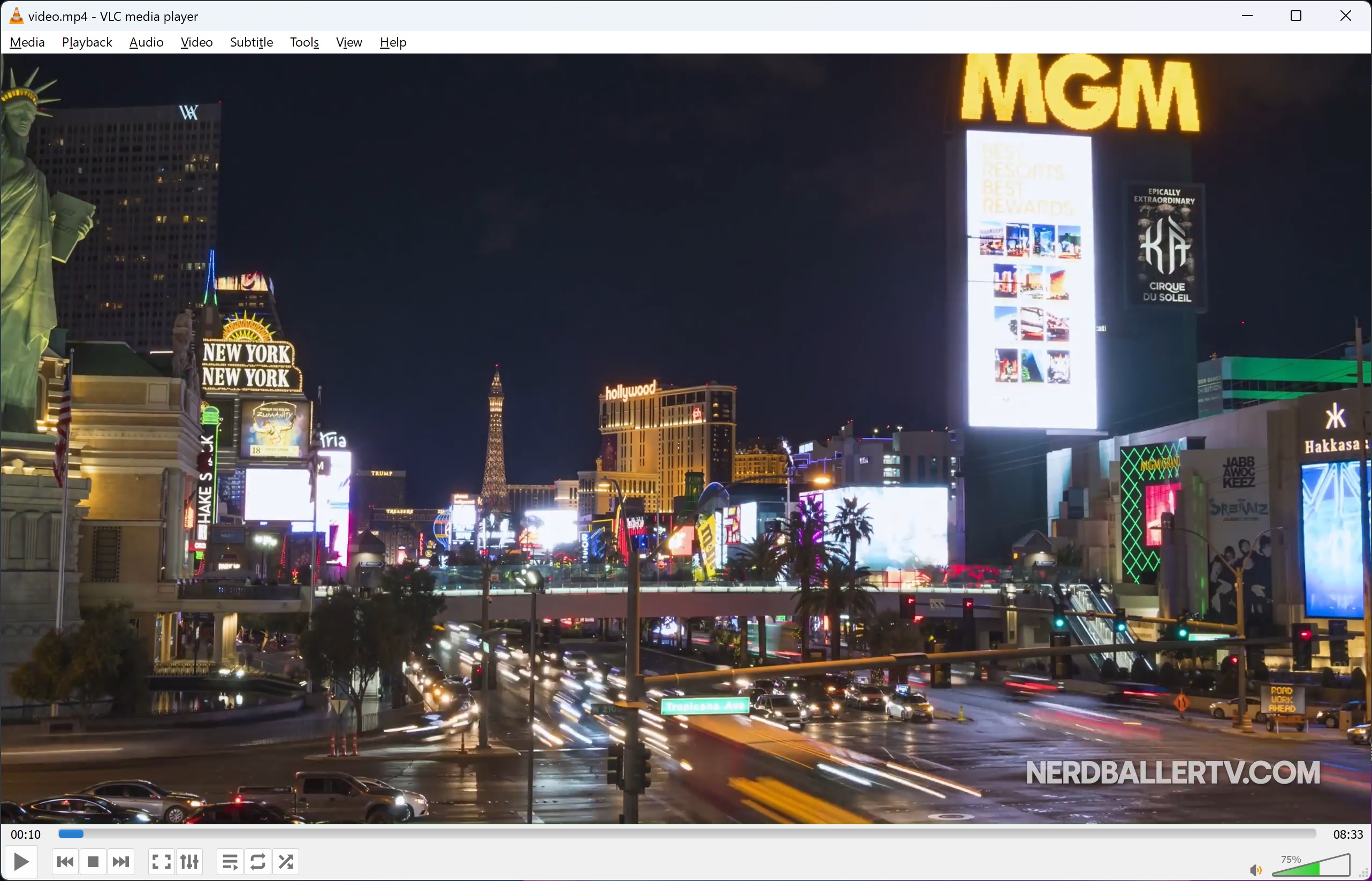Click the seek bar progress slider
Viewport: 1372px width, 881px height.
(687, 834)
